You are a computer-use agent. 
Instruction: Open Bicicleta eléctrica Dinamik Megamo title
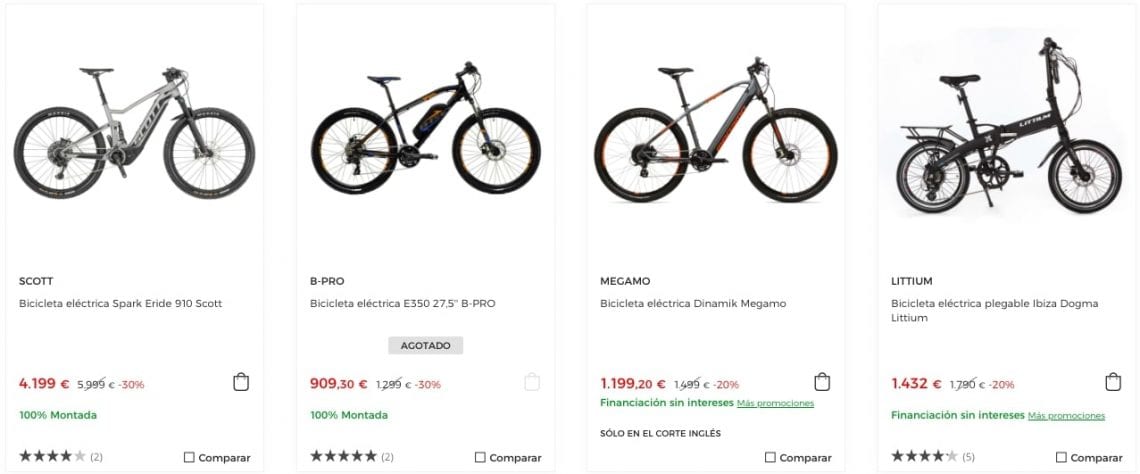click(x=693, y=303)
